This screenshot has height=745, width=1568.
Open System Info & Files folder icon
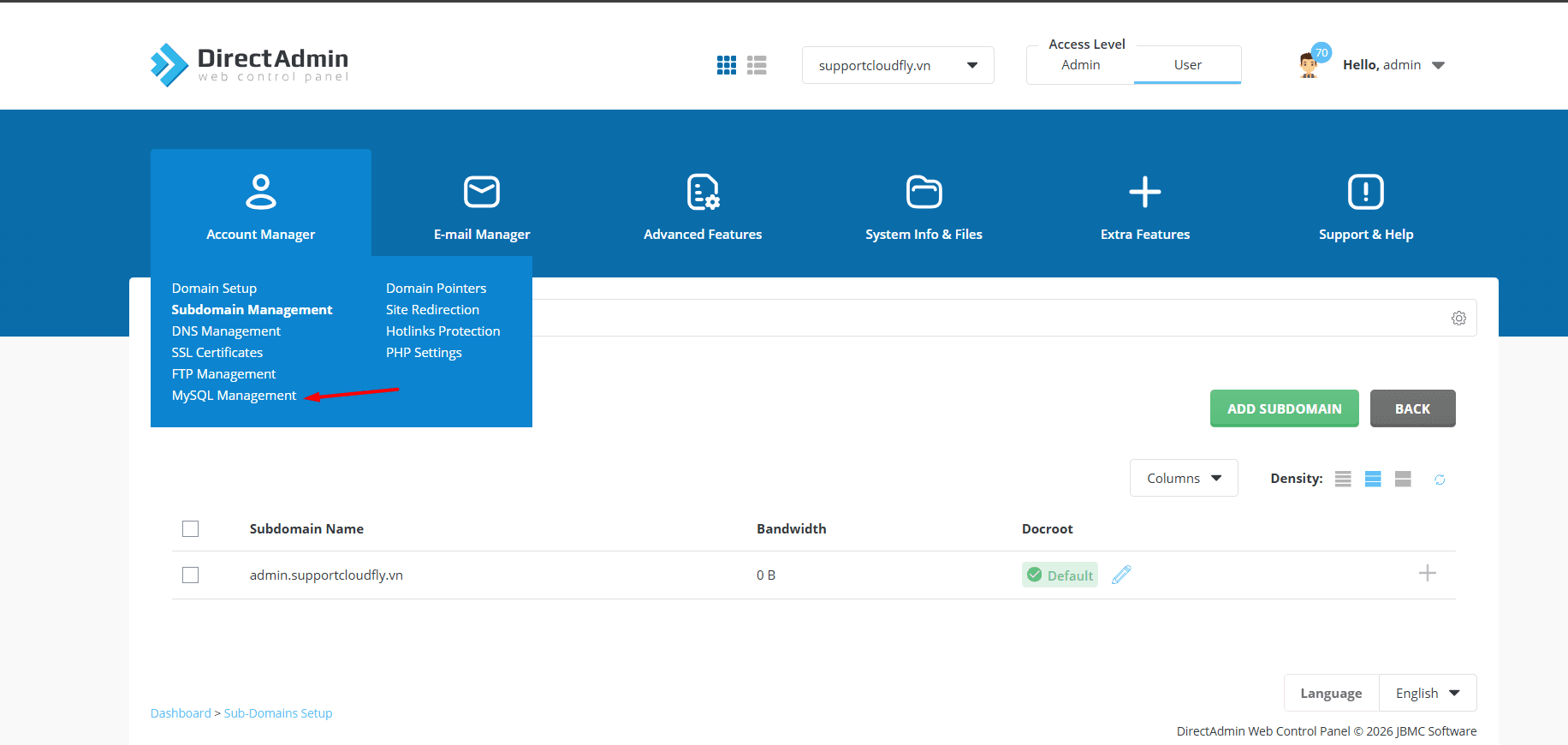[x=924, y=192]
